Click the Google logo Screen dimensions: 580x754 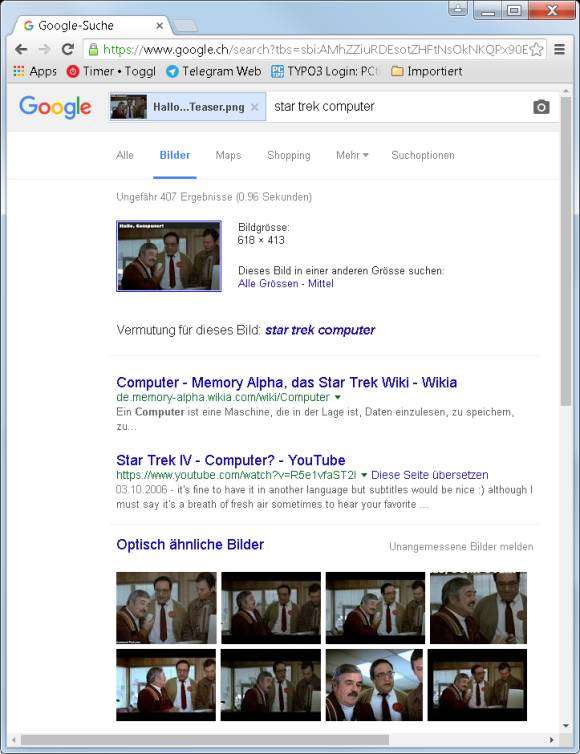(x=55, y=107)
